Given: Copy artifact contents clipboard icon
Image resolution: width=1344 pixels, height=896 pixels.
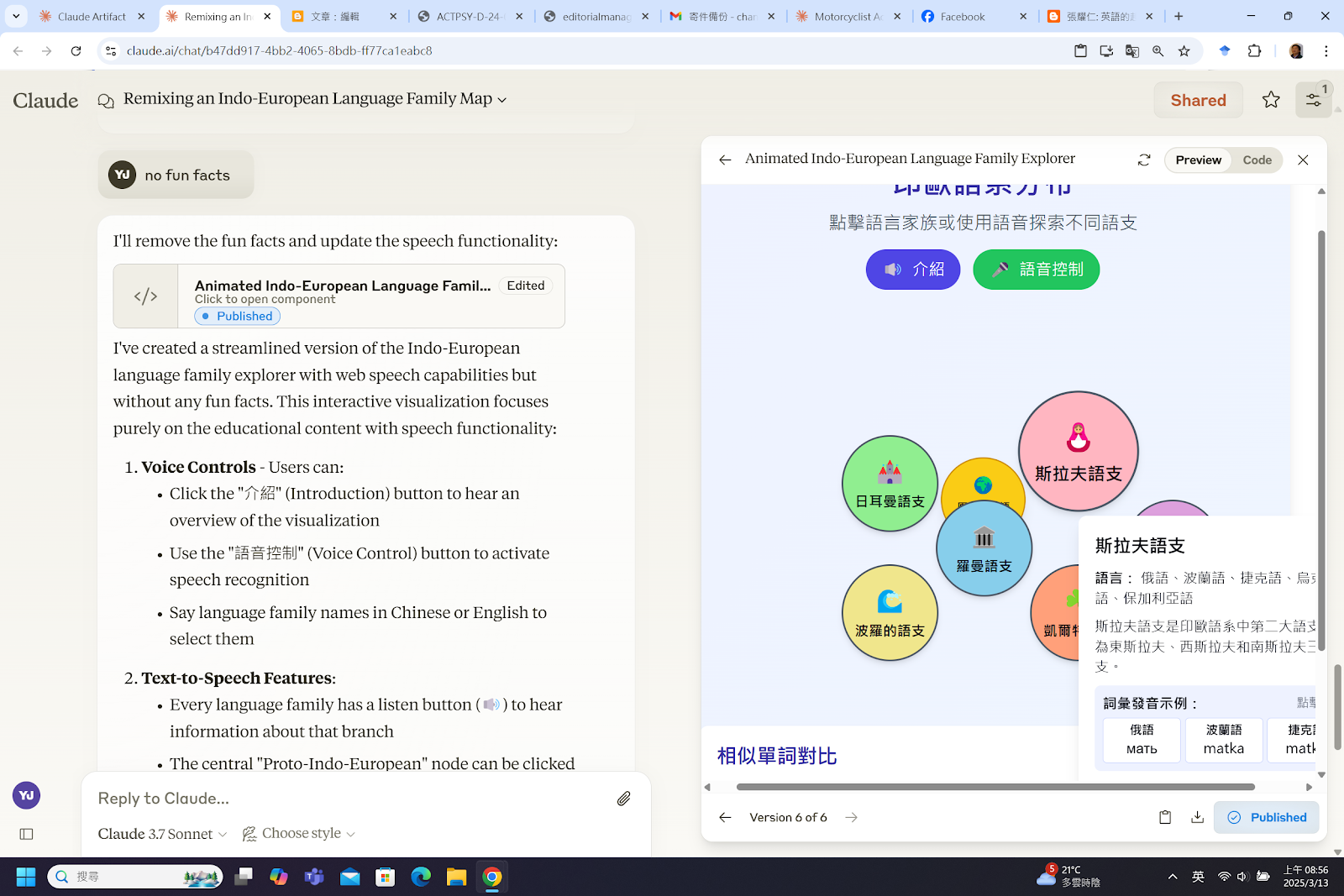Looking at the screenshot, I should pyautogui.click(x=1165, y=817).
